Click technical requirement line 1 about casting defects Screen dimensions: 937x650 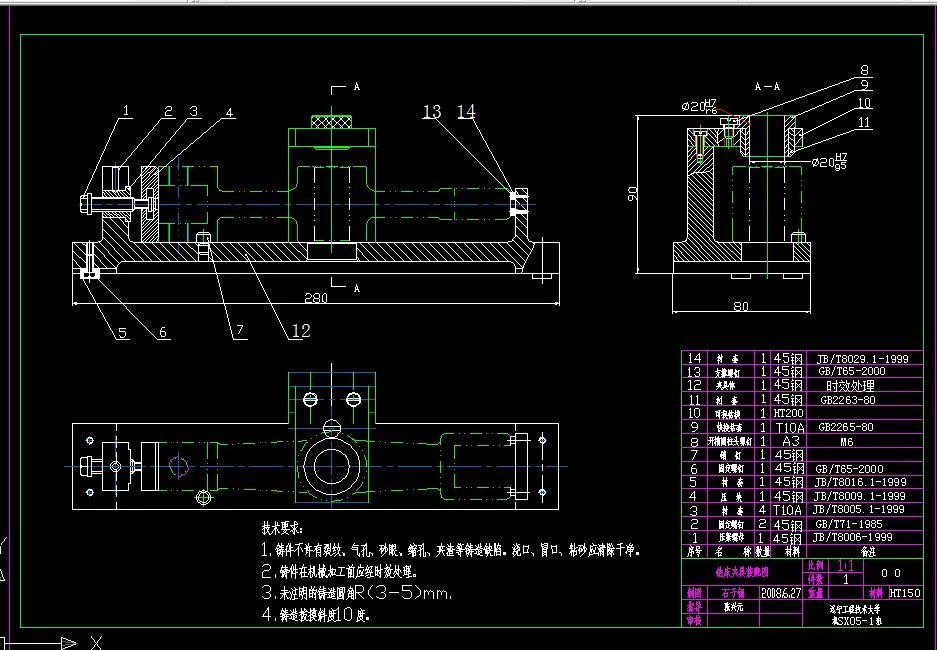pyautogui.click(x=451, y=550)
